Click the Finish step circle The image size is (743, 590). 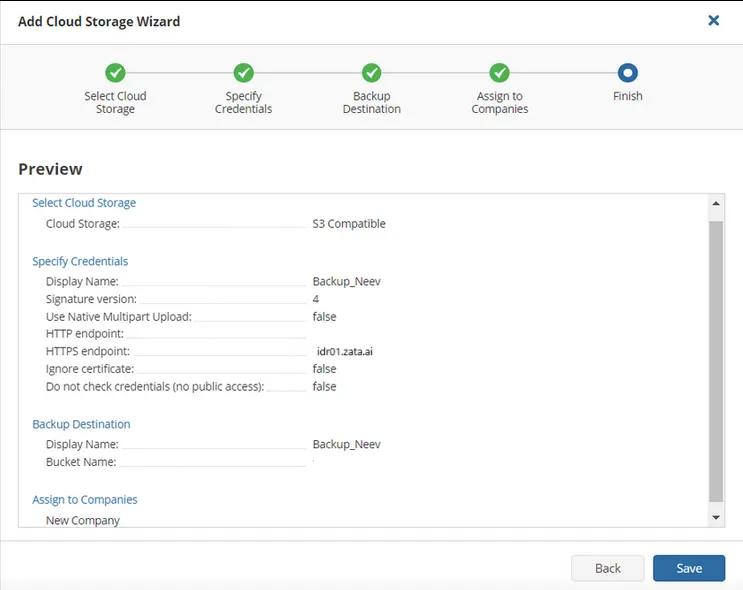click(627, 73)
